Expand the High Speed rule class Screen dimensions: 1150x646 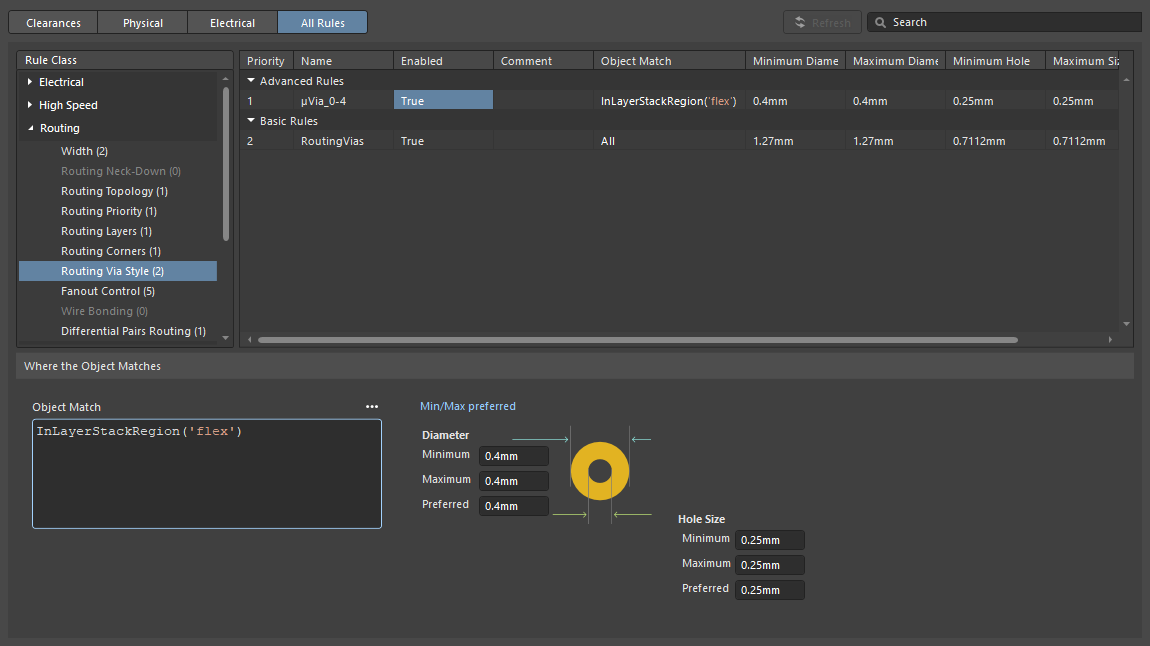30,105
